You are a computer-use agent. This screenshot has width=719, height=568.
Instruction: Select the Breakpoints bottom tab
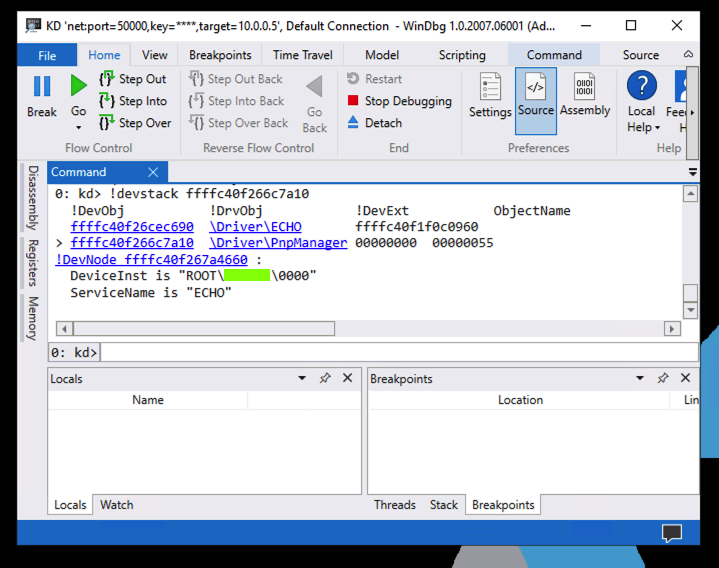point(503,505)
